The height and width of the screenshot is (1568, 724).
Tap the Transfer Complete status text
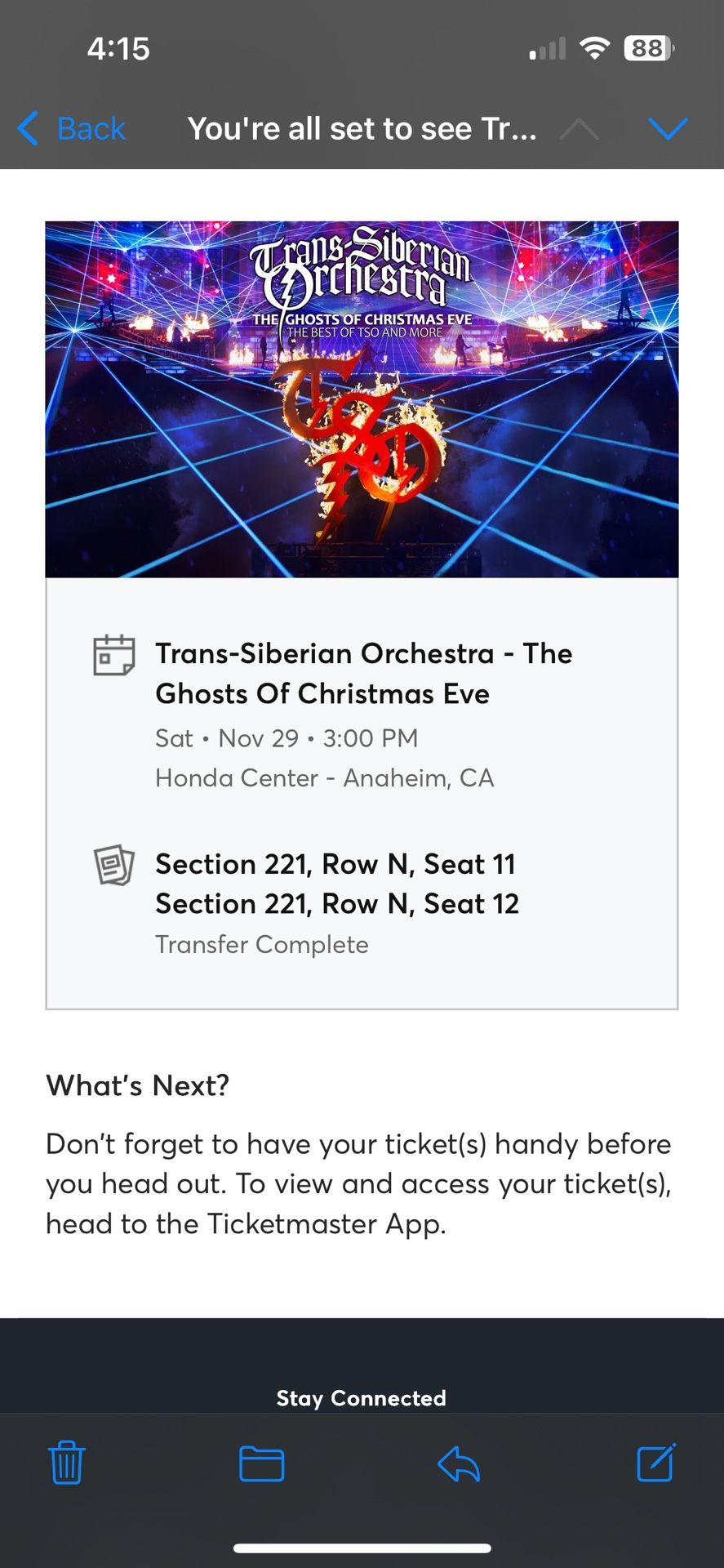pyautogui.click(x=261, y=944)
